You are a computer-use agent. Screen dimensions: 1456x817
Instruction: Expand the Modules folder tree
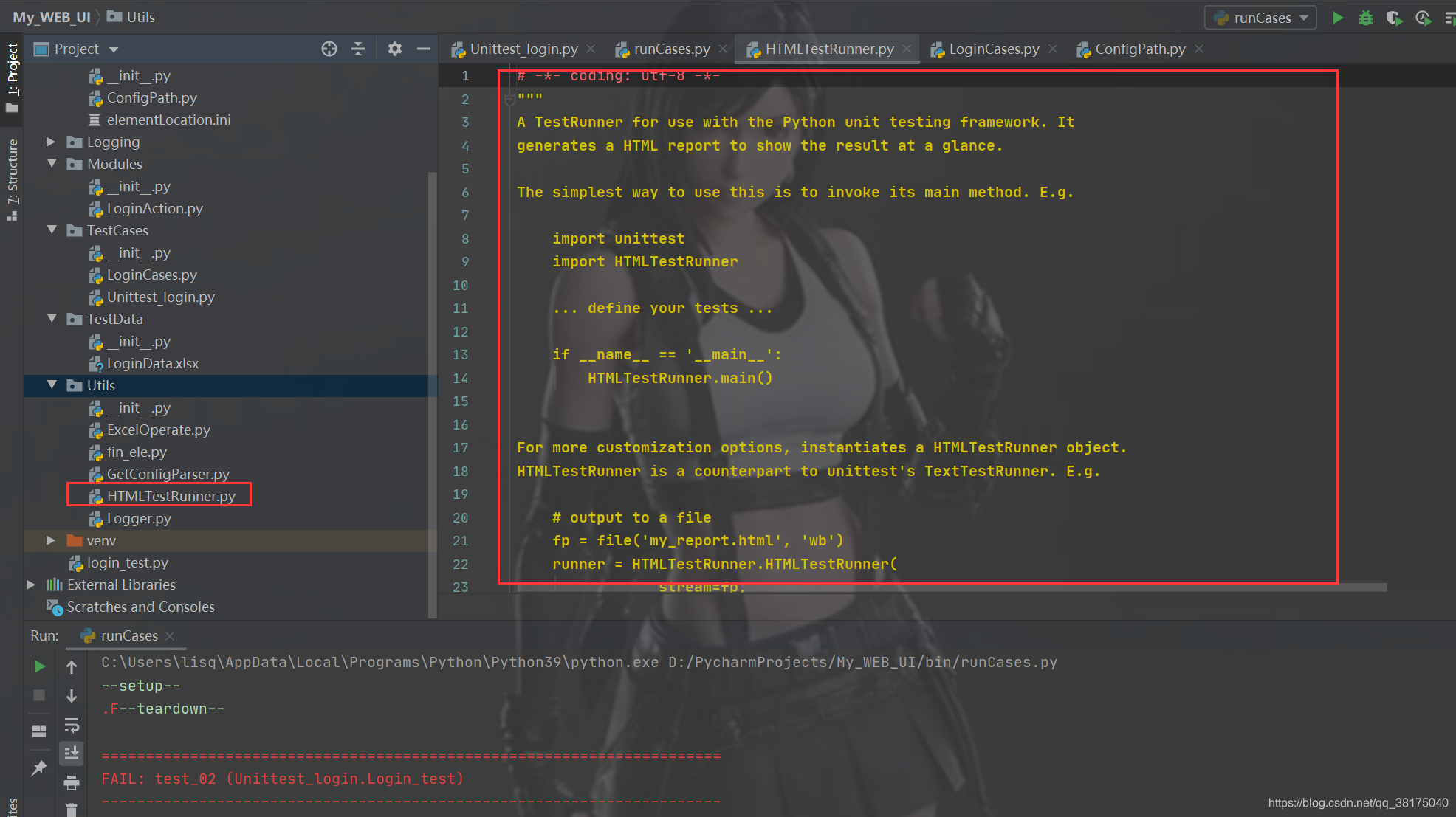point(55,164)
